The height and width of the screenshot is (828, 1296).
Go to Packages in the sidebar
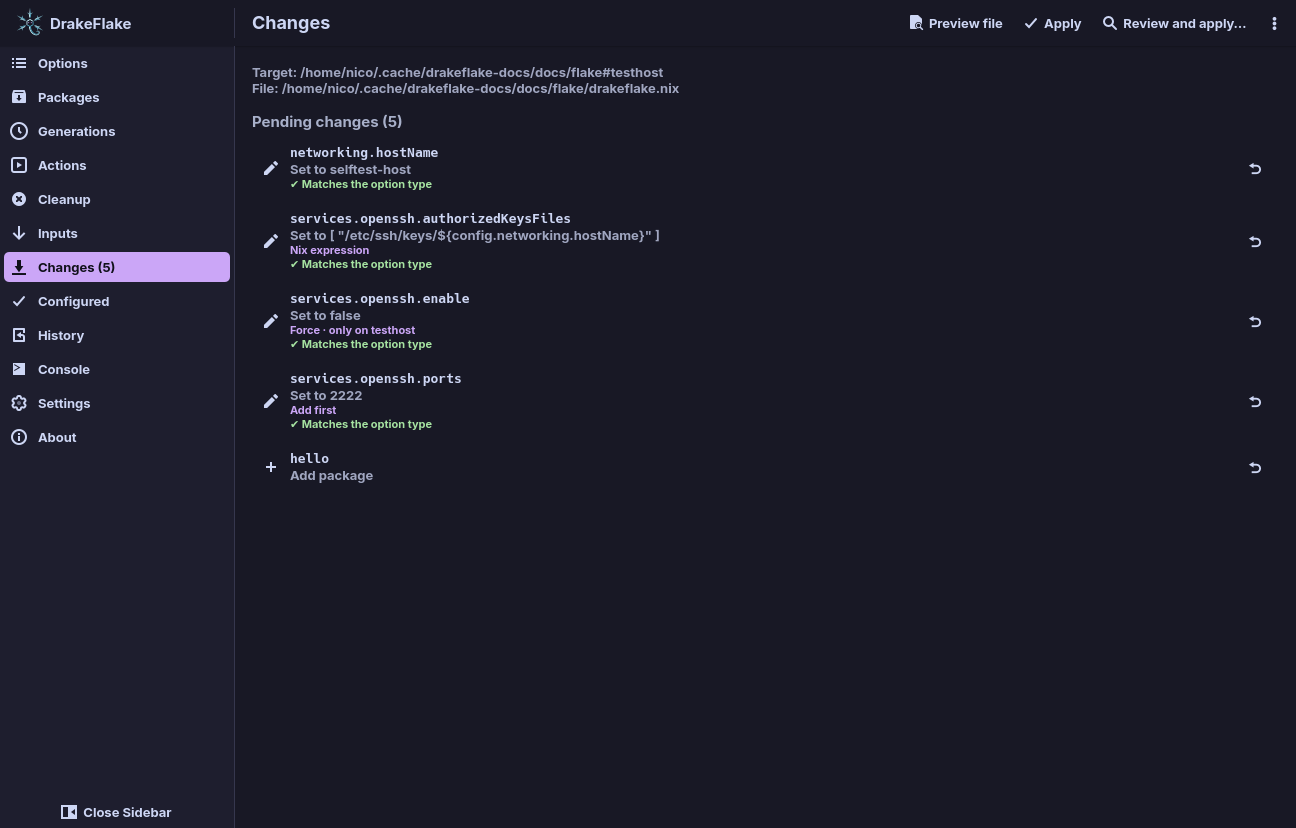(x=117, y=97)
